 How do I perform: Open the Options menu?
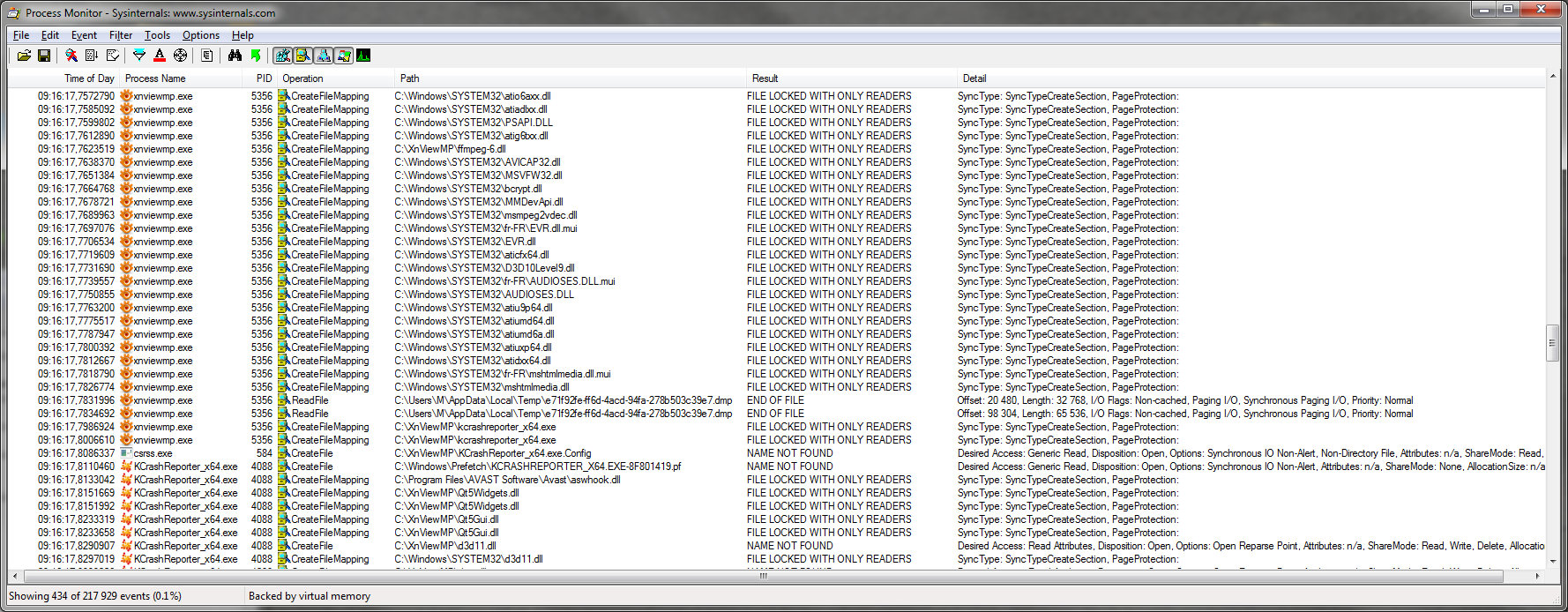[x=201, y=35]
